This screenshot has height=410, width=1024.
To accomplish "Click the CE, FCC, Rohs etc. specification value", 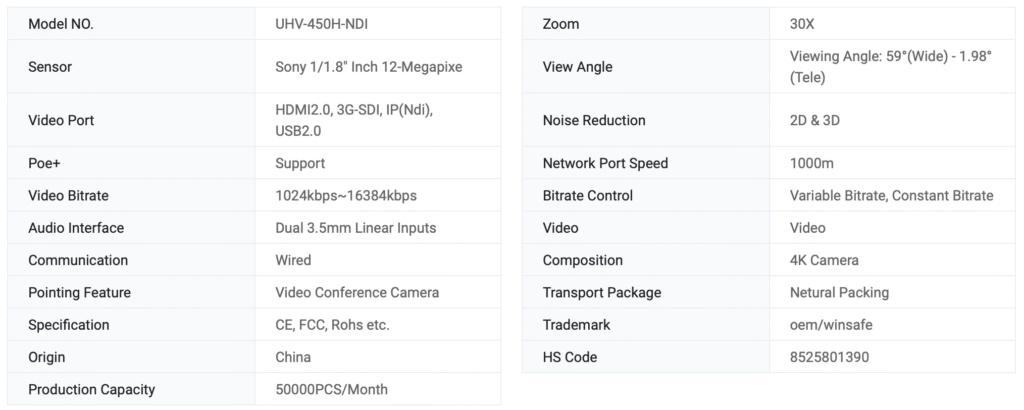I will click(332, 325).
